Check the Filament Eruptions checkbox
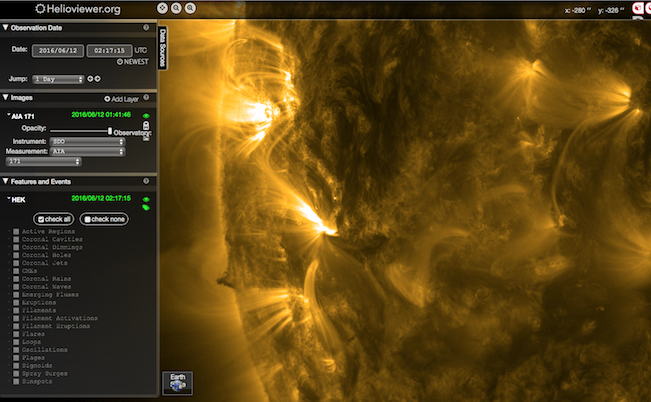 tap(16, 326)
